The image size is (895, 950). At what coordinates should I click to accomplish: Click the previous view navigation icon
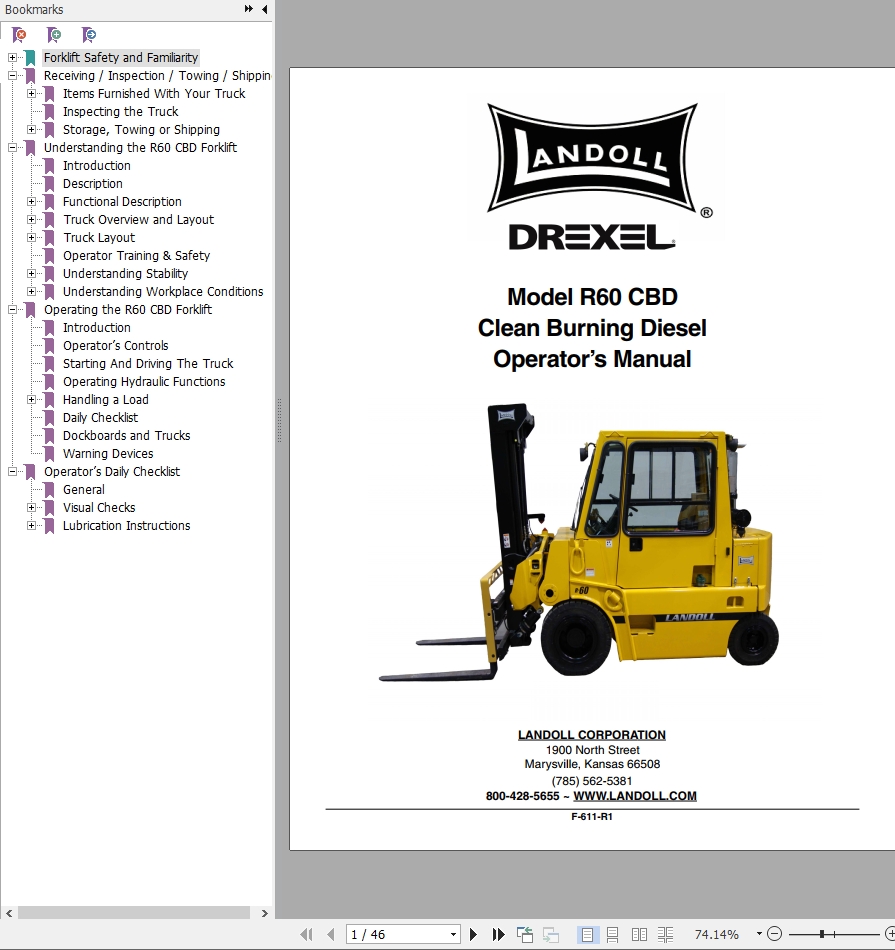pos(525,934)
